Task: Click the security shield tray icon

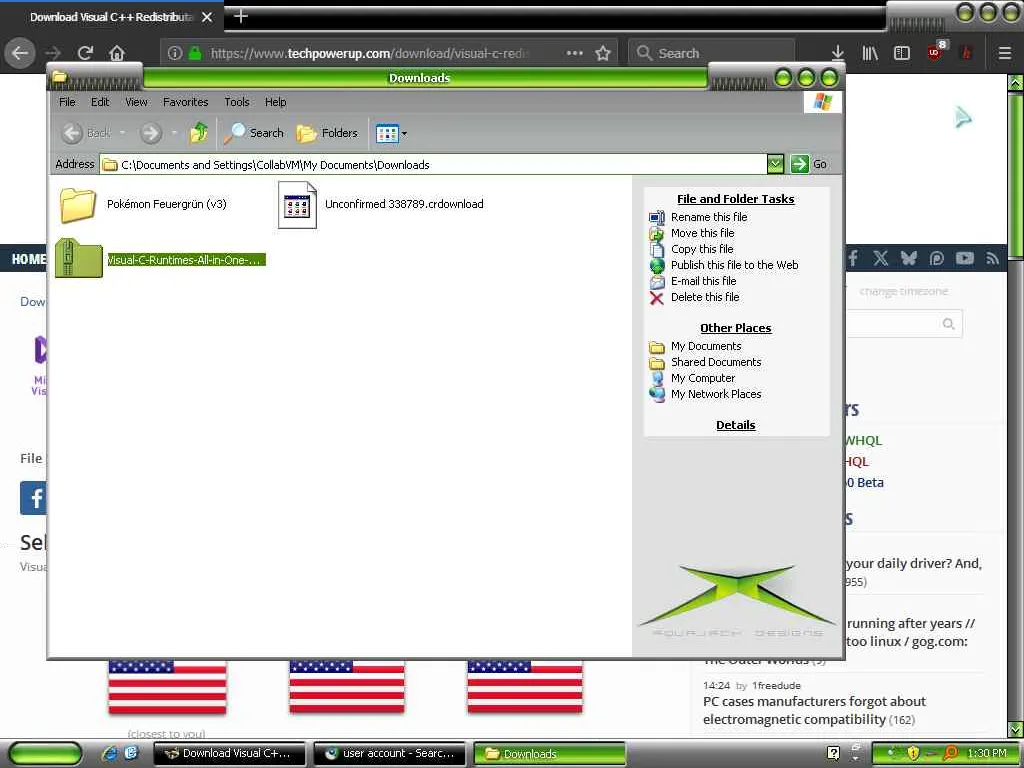Action: (x=913, y=753)
